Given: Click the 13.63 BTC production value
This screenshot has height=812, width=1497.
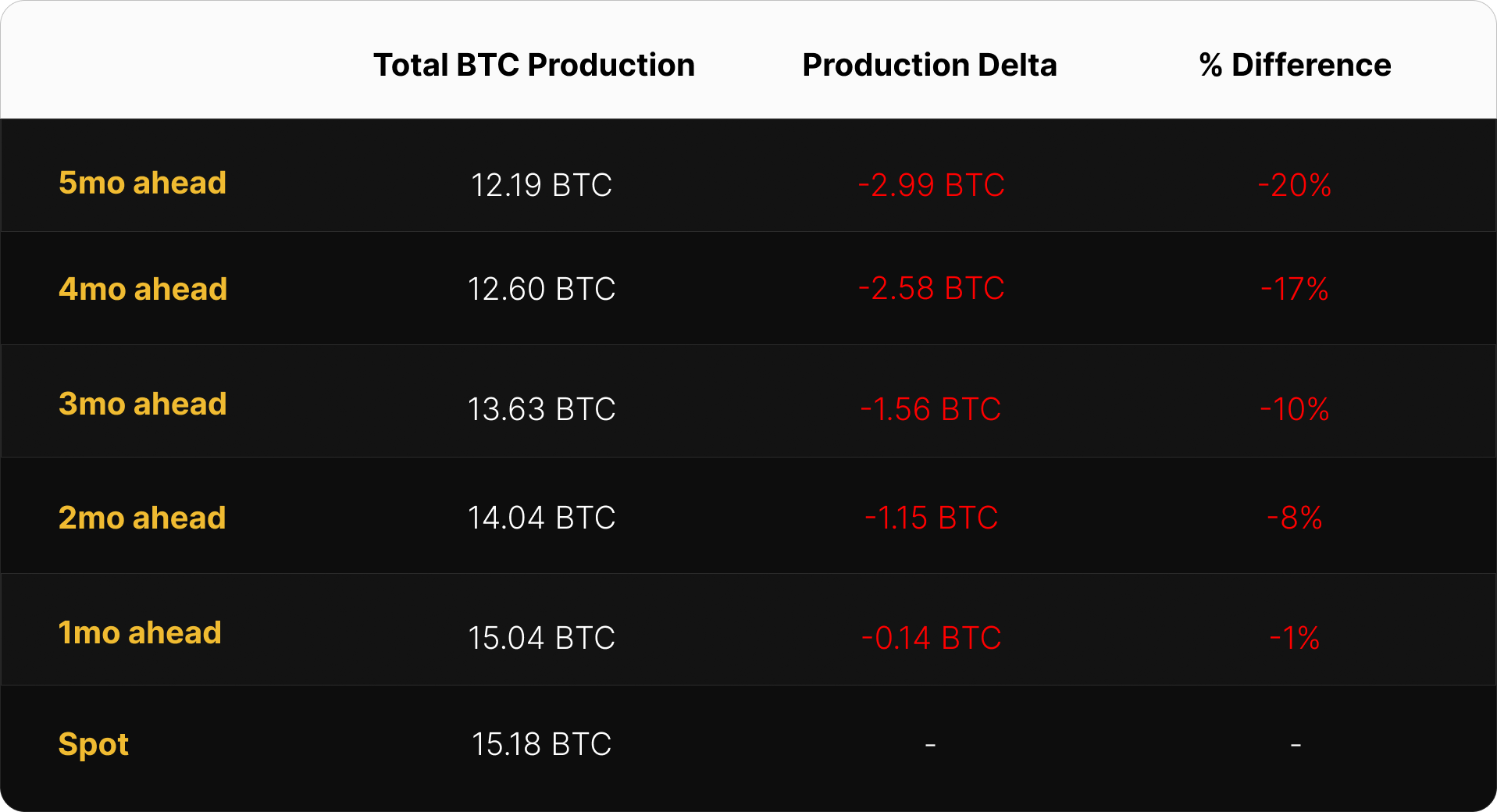Looking at the screenshot, I should point(541,409).
